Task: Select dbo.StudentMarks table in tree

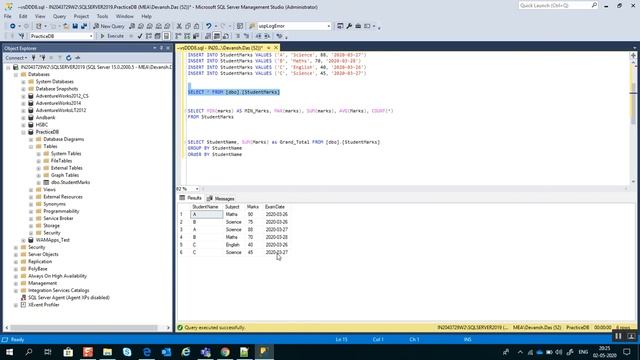Action: (70, 182)
